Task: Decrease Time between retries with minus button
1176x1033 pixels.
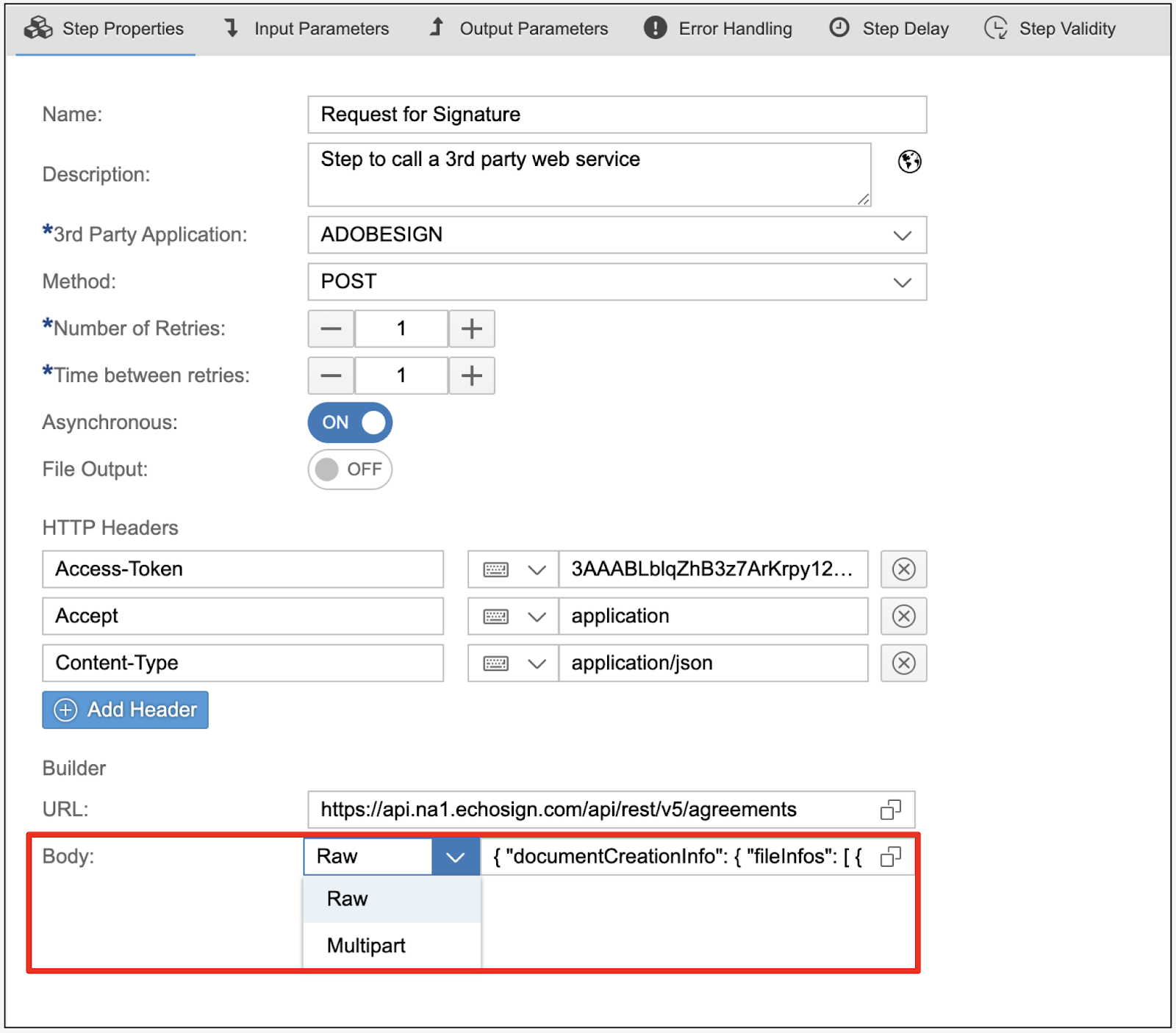Action: [x=331, y=375]
